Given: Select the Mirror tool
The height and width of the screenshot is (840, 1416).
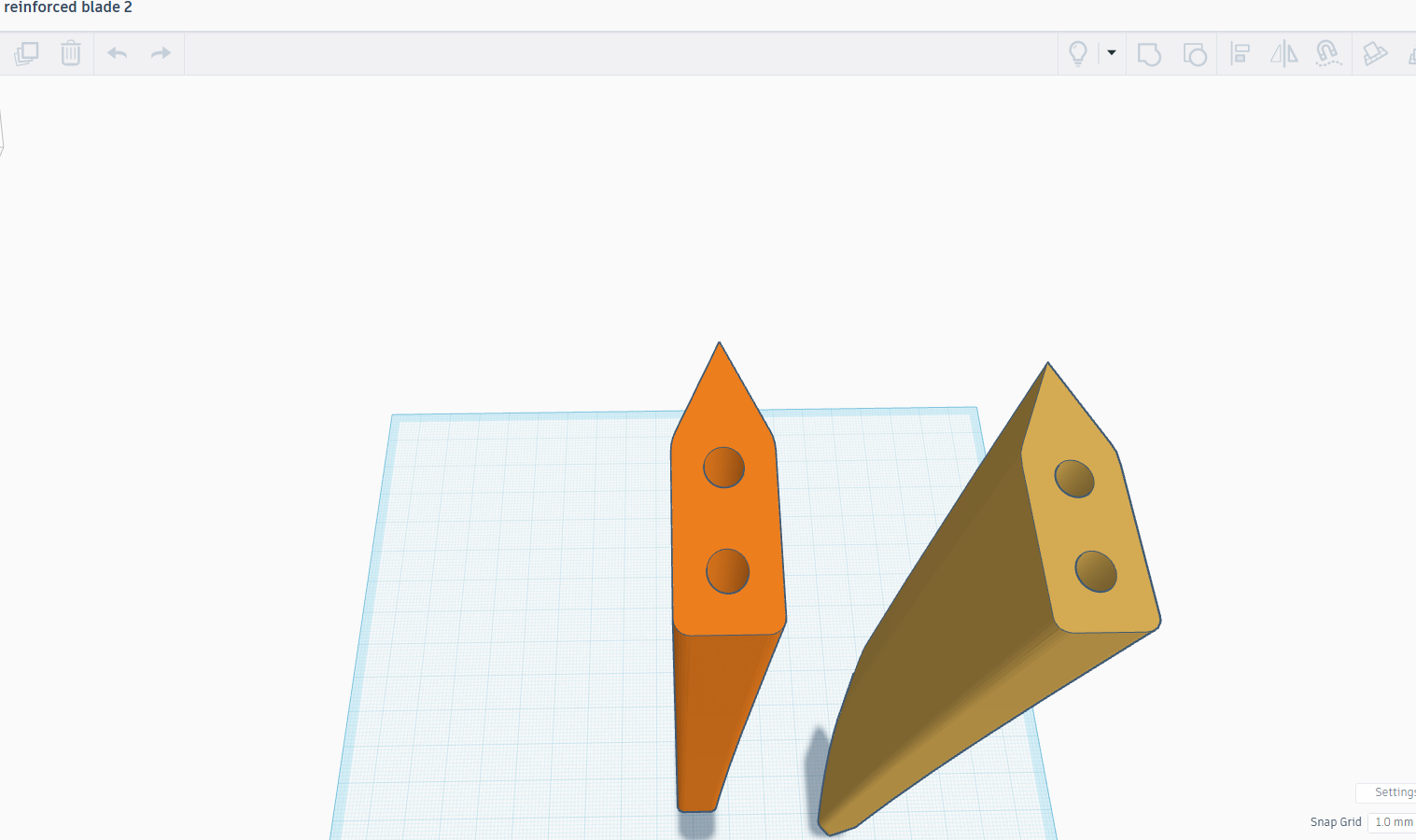Looking at the screenshot, I should [1284, 53].
